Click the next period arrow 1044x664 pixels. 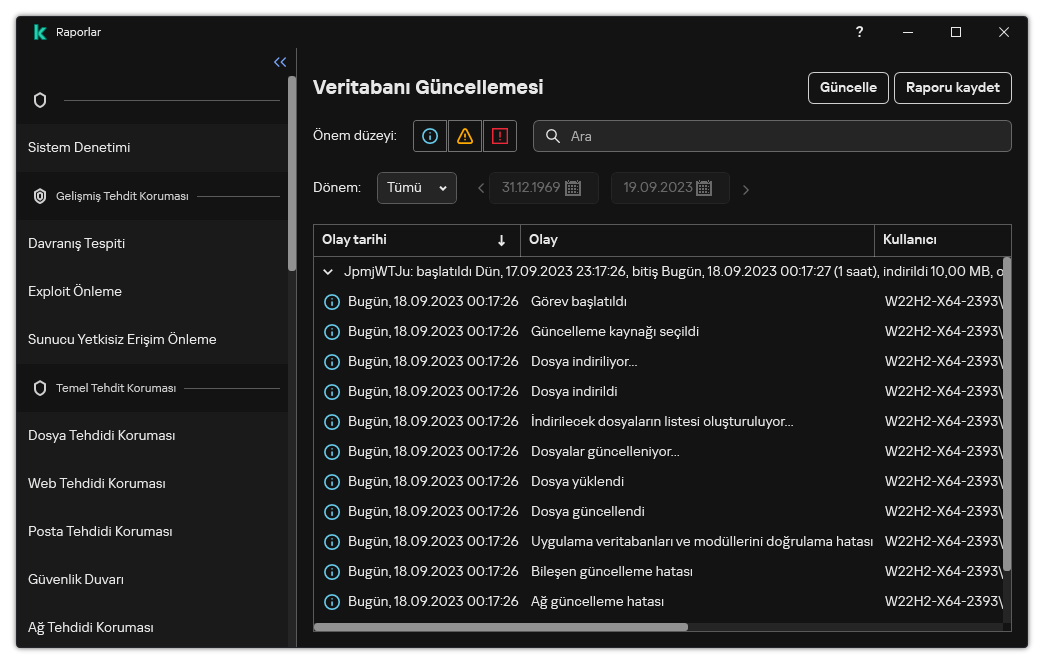tap(746, 189)
